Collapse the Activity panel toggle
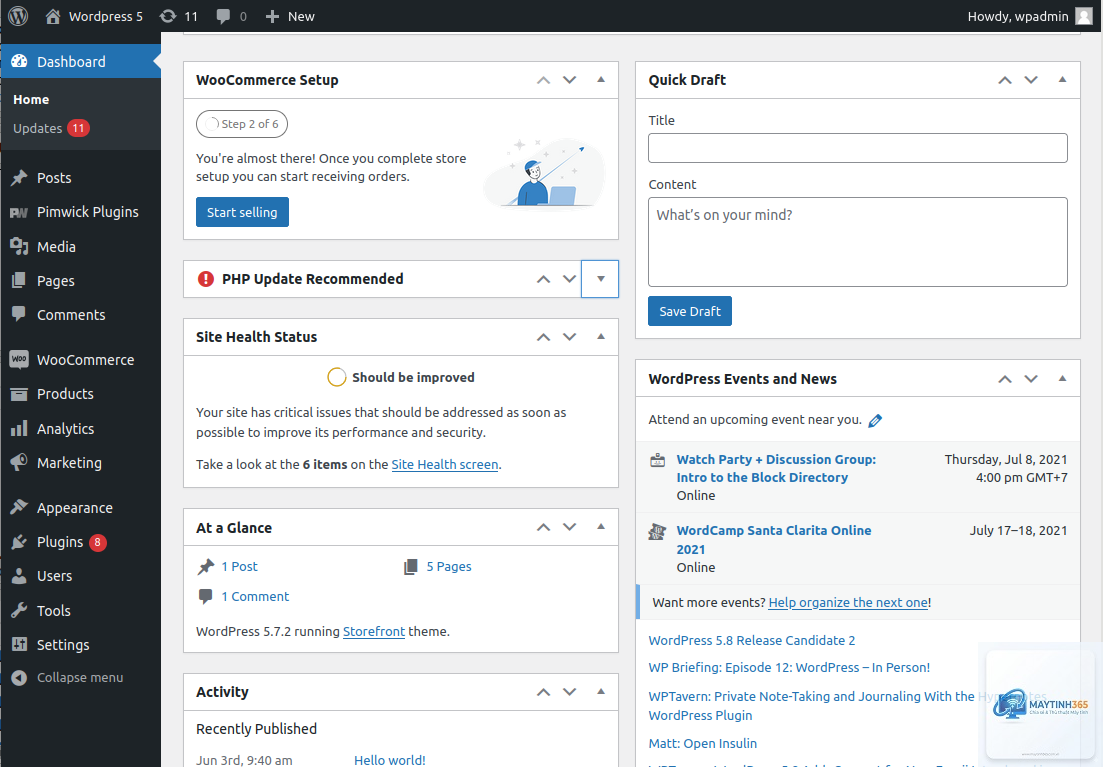1103x767 pixels. (x=601, y=691)
